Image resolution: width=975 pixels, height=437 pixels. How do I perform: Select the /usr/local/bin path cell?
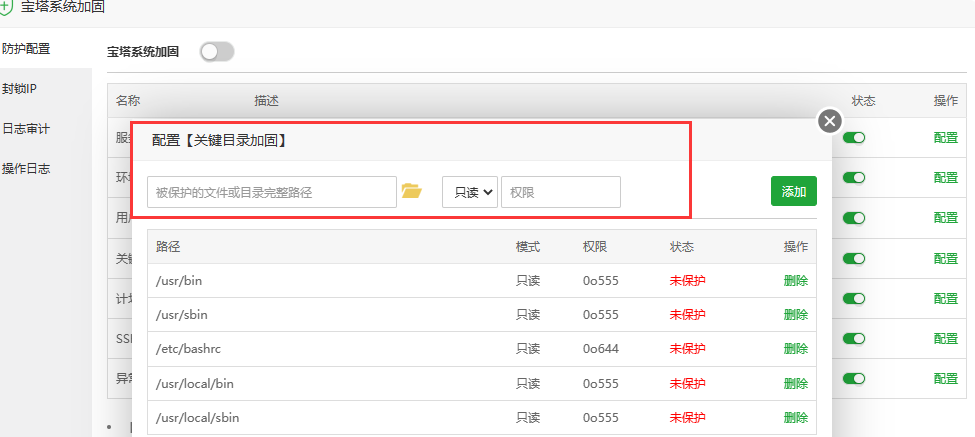coord(195,384)
